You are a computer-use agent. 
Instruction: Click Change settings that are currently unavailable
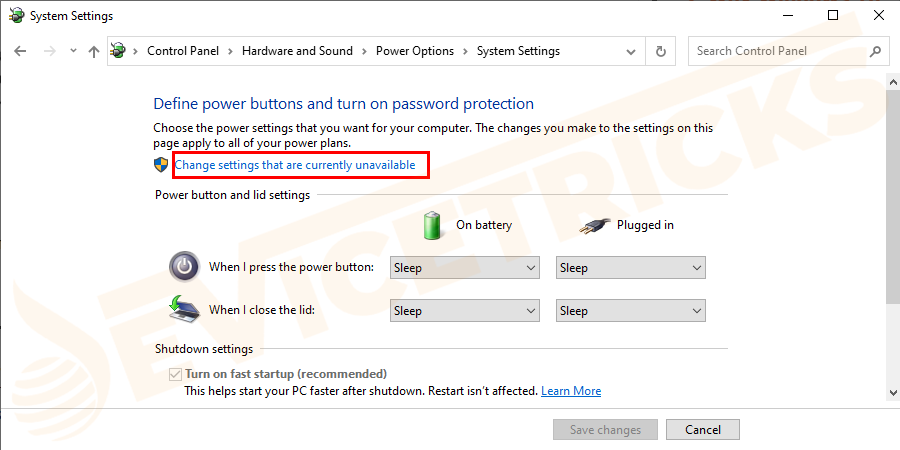point(295,164)
